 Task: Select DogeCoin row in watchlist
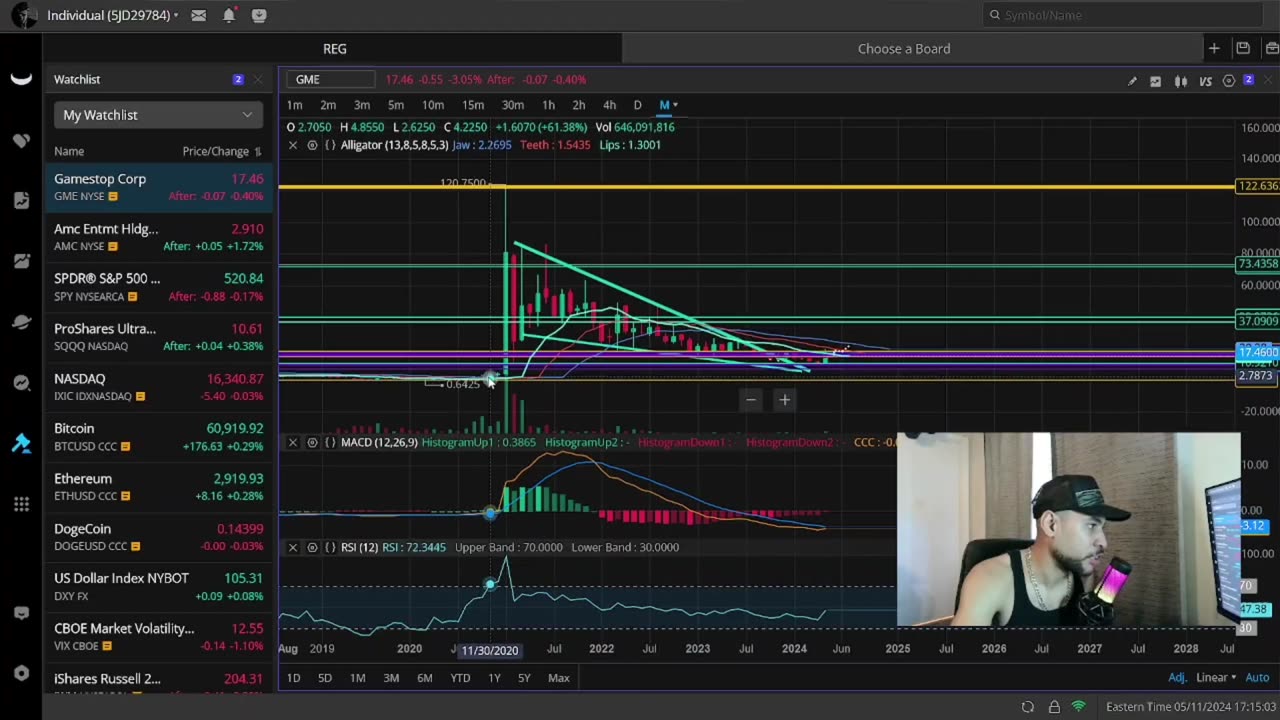pos(158,537)
